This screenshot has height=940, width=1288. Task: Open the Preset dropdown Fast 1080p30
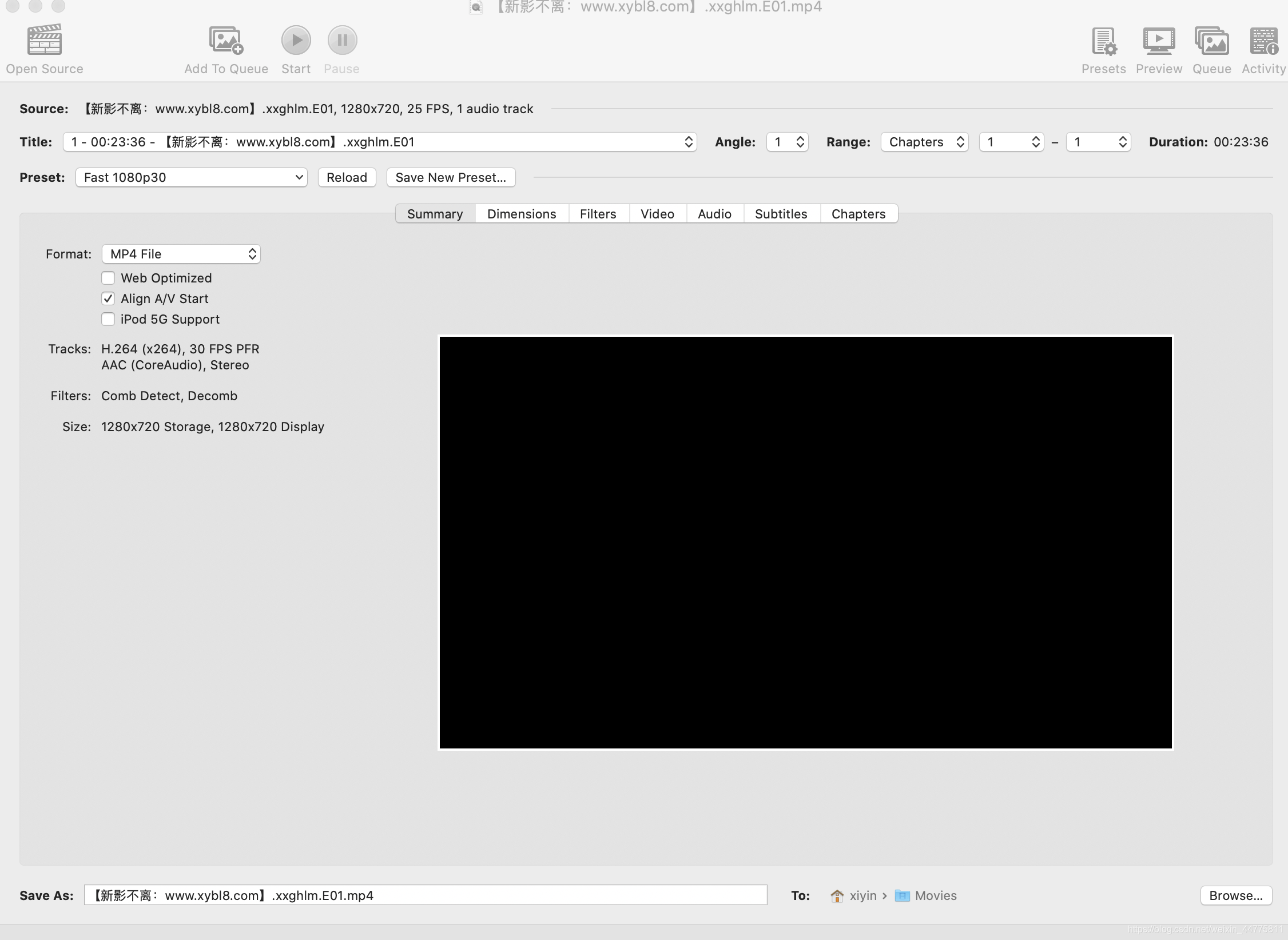pos(192,177)
